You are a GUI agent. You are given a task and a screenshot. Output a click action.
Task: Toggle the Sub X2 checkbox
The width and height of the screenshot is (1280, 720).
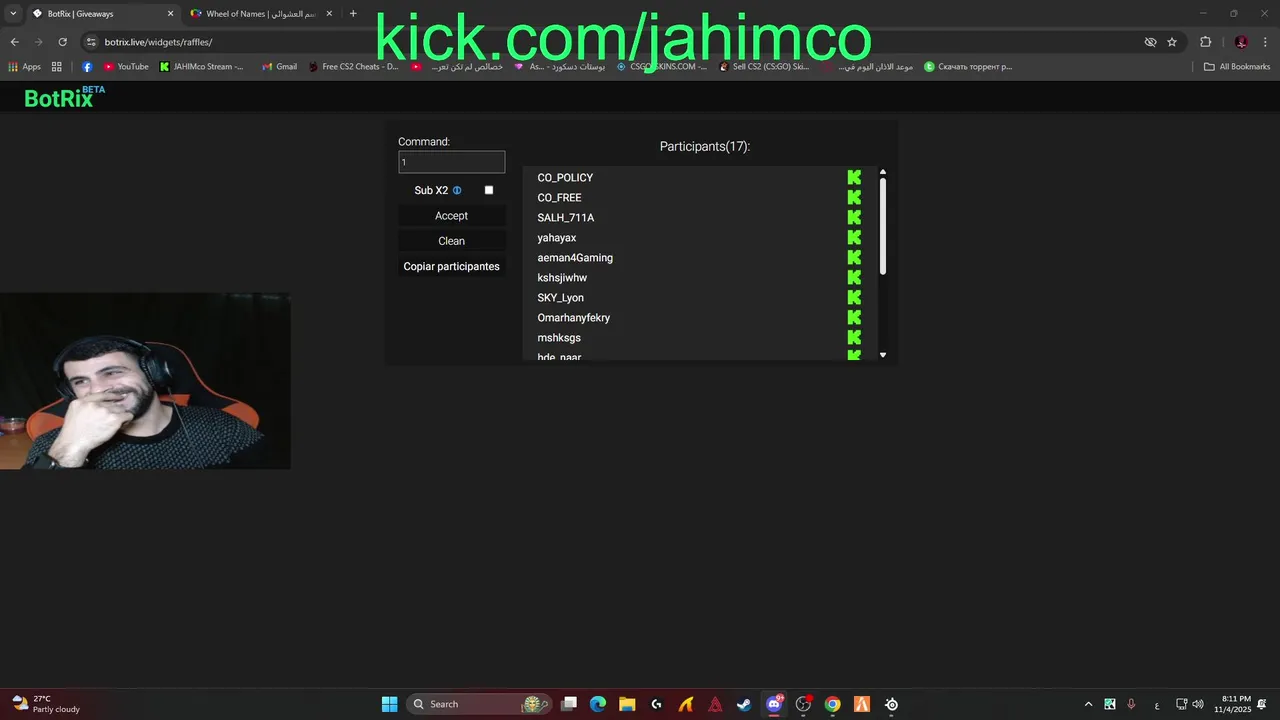click(489, 190)
